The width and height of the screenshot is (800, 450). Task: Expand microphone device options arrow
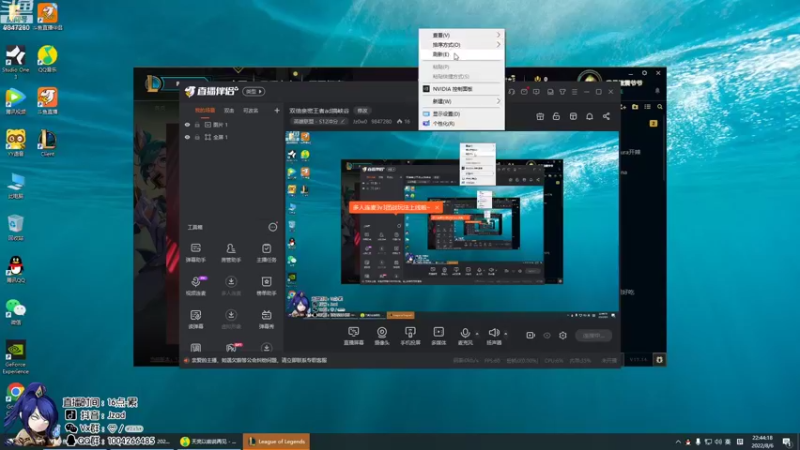coord(477,334)
